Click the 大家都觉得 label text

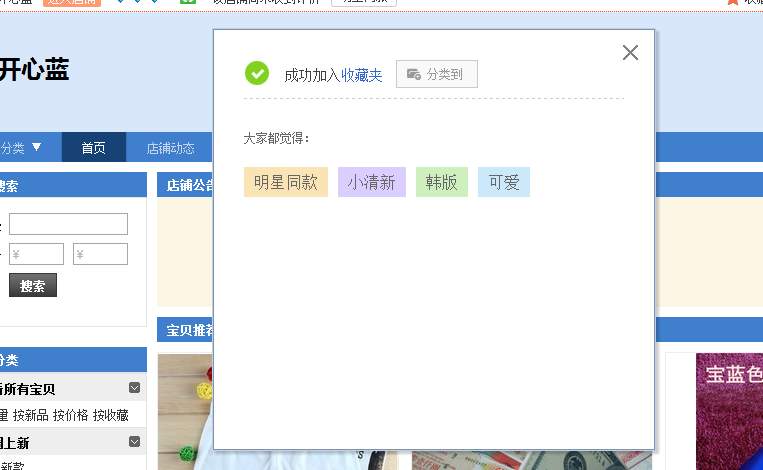276,138
